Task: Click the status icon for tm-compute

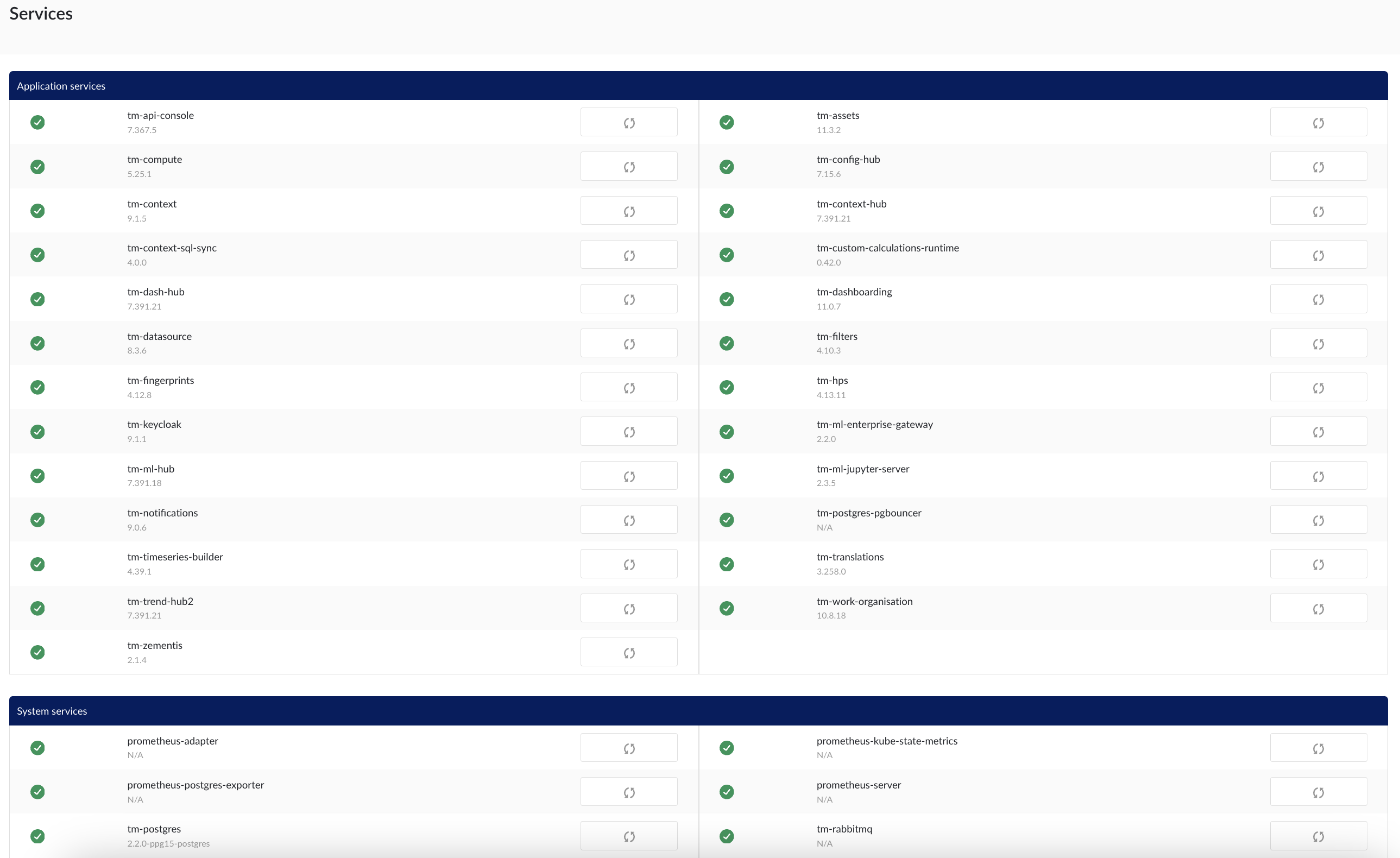Action: pos(37,167)
